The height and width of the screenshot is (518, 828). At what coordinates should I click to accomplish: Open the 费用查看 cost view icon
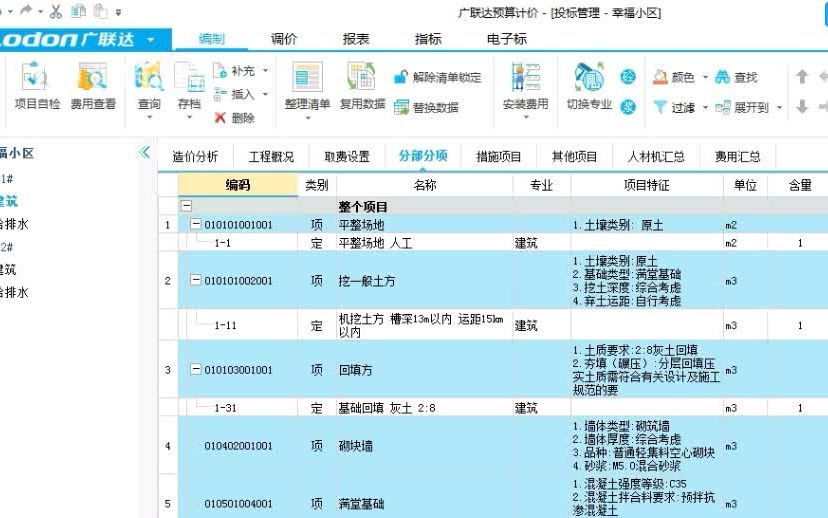92,77
